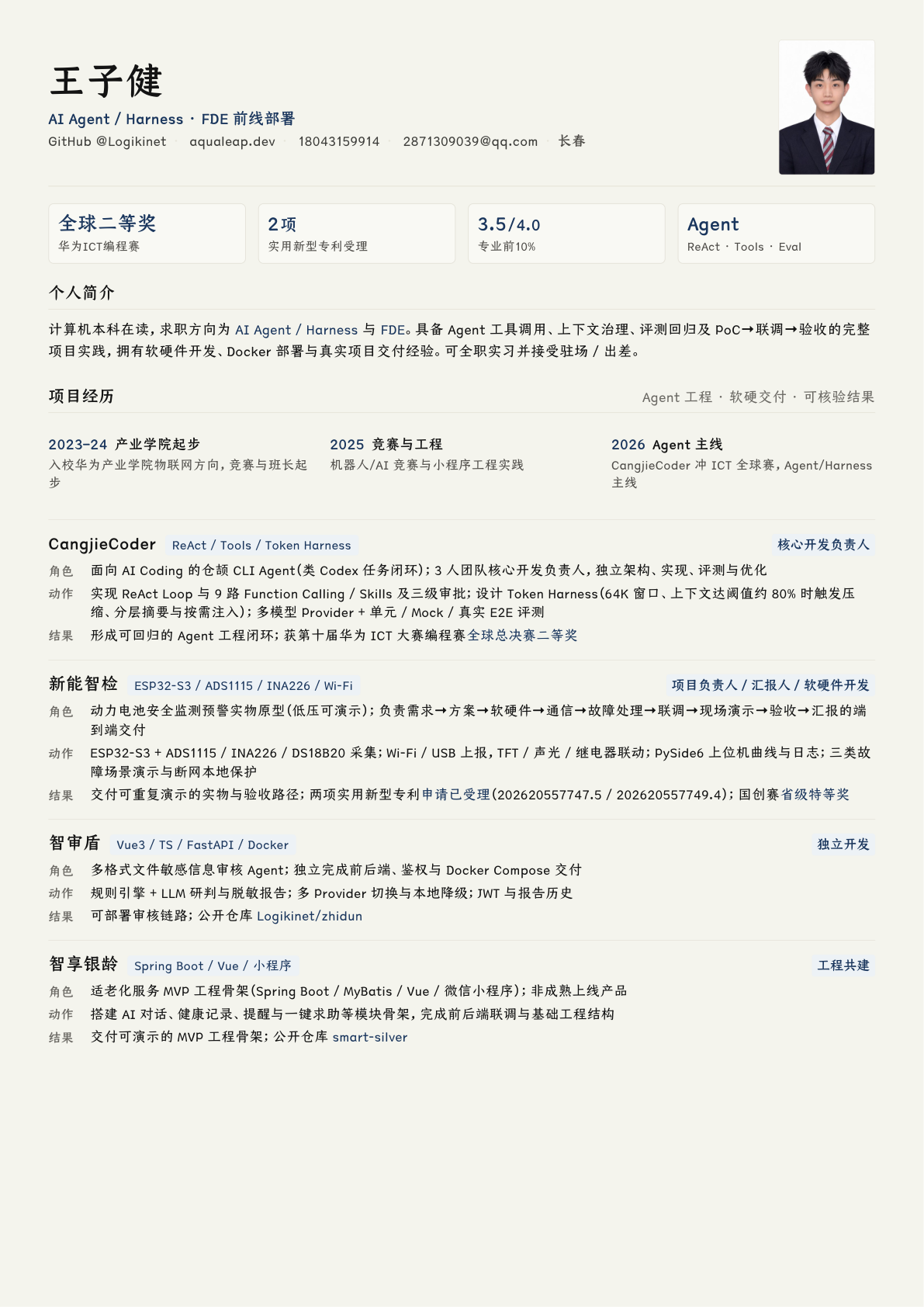Open the Logikinet/zhidun repository link

[310, 916]
